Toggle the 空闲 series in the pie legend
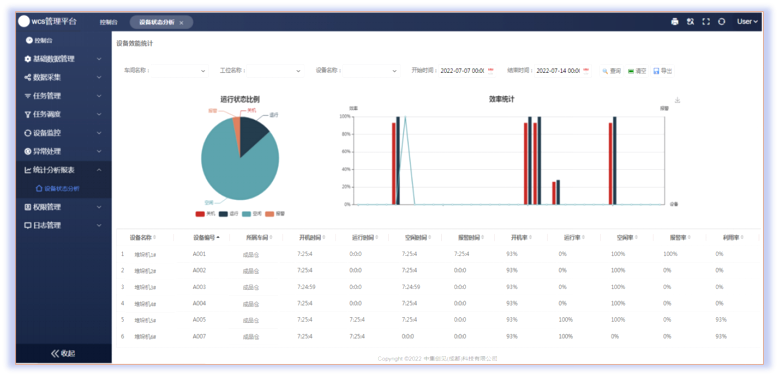This screenshot has width=779, height=376. click(252, 214)
